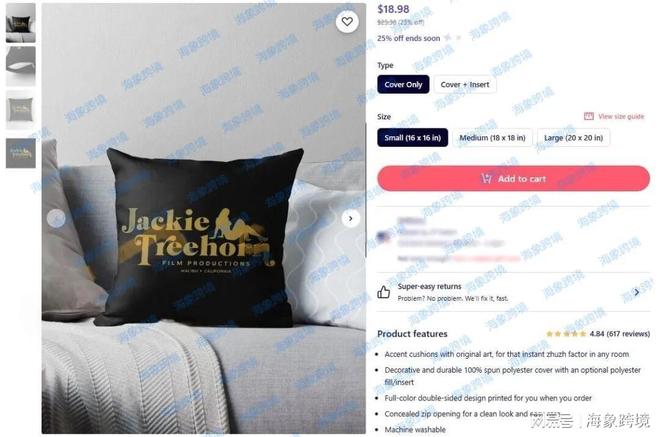Choose Large (20 x 20 in) size
This screenshot has width=660, height=437.
(573, 138)
